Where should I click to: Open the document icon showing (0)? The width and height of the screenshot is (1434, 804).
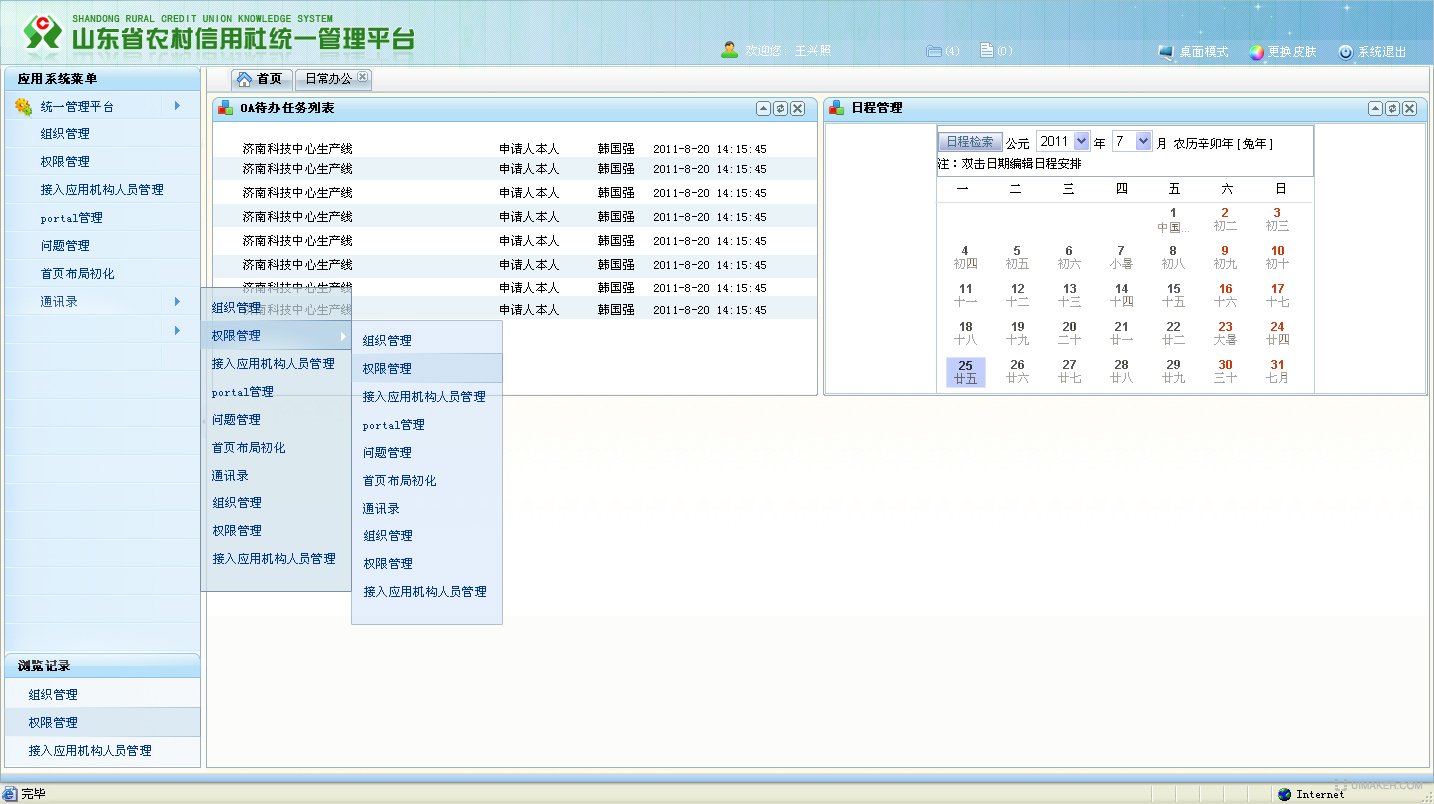point(986,50)
